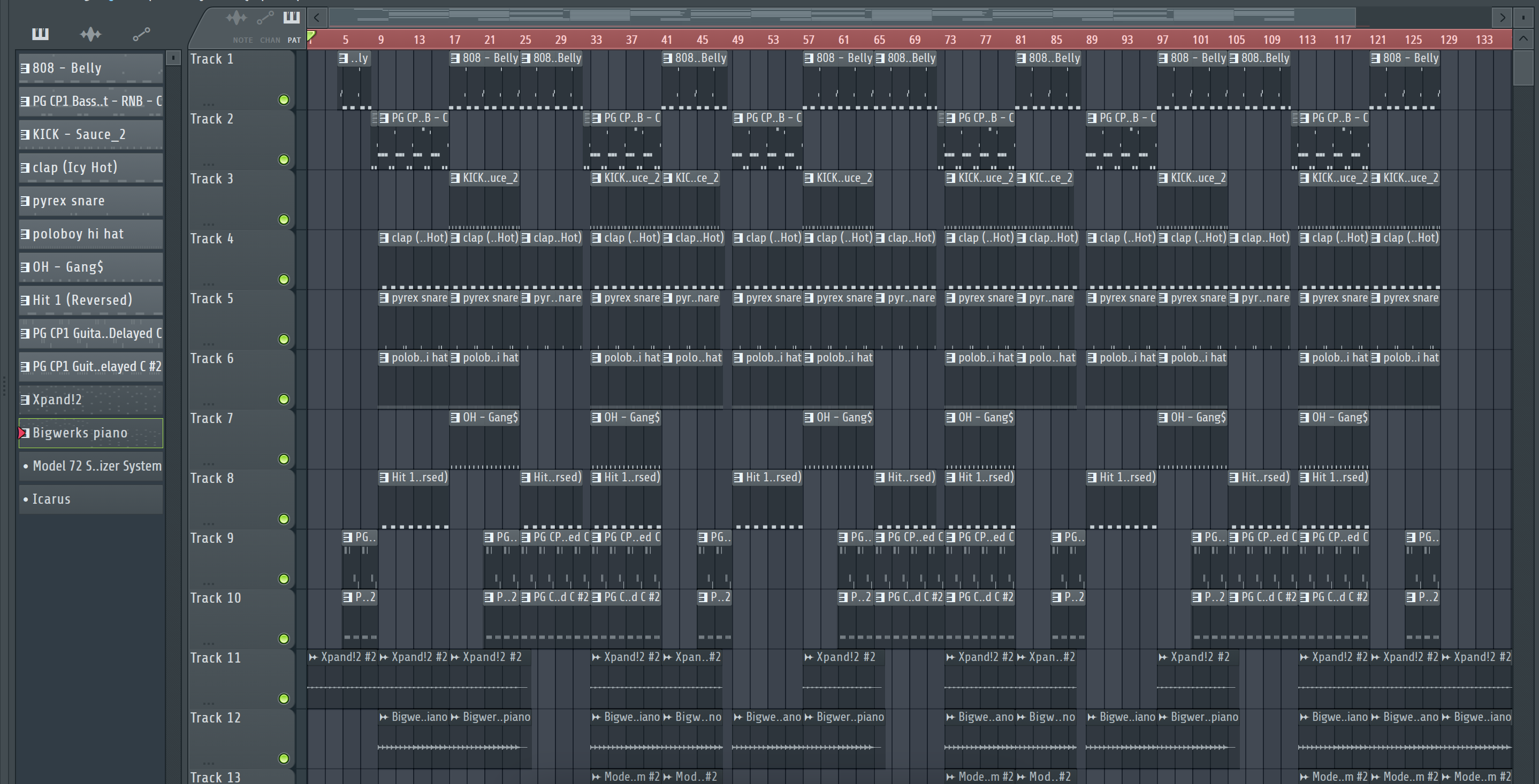The height and width of the screenshot is (784, 1539).
Task: Switch picker focus to NOTE tab
Action: (x=242, y=40)
